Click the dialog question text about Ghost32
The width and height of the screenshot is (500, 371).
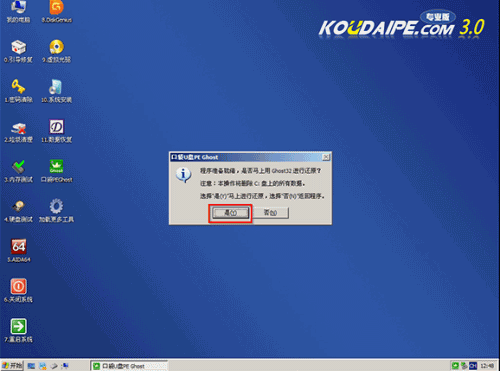(x=260, y=171)
